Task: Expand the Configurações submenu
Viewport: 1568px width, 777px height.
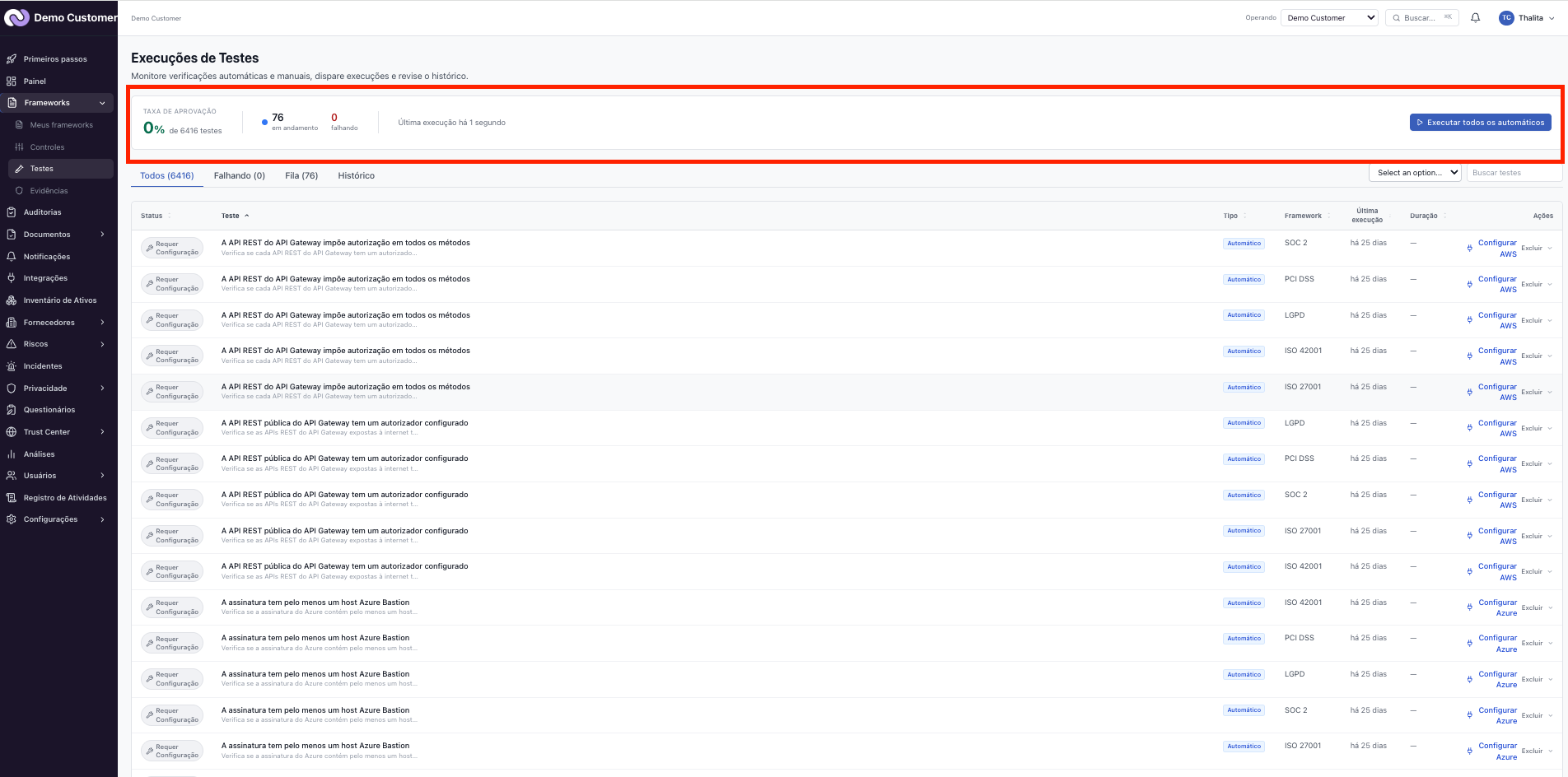Action: pyautogui.click(x=102, y=519)
